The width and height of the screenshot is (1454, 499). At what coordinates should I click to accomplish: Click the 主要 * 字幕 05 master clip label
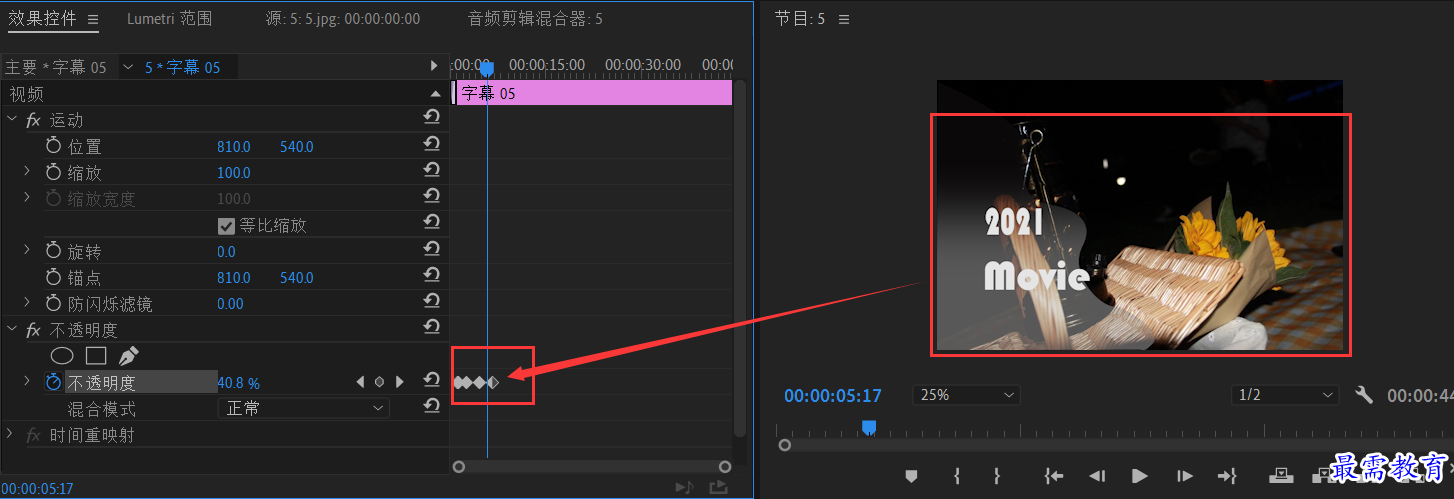[x=56, y=67]
